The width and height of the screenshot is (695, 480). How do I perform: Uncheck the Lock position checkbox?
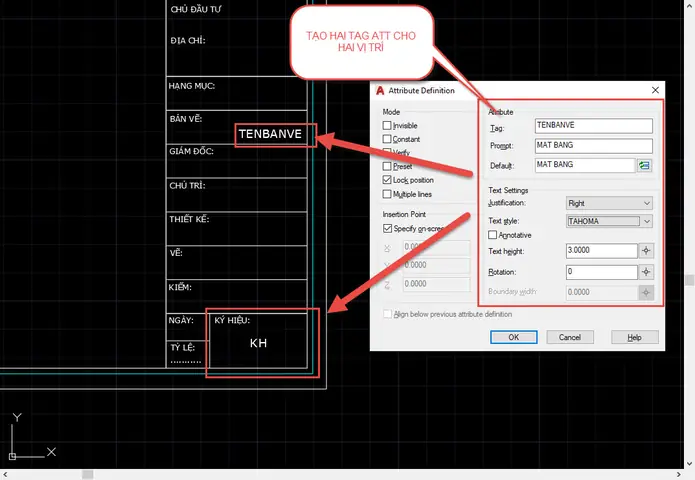387,180
